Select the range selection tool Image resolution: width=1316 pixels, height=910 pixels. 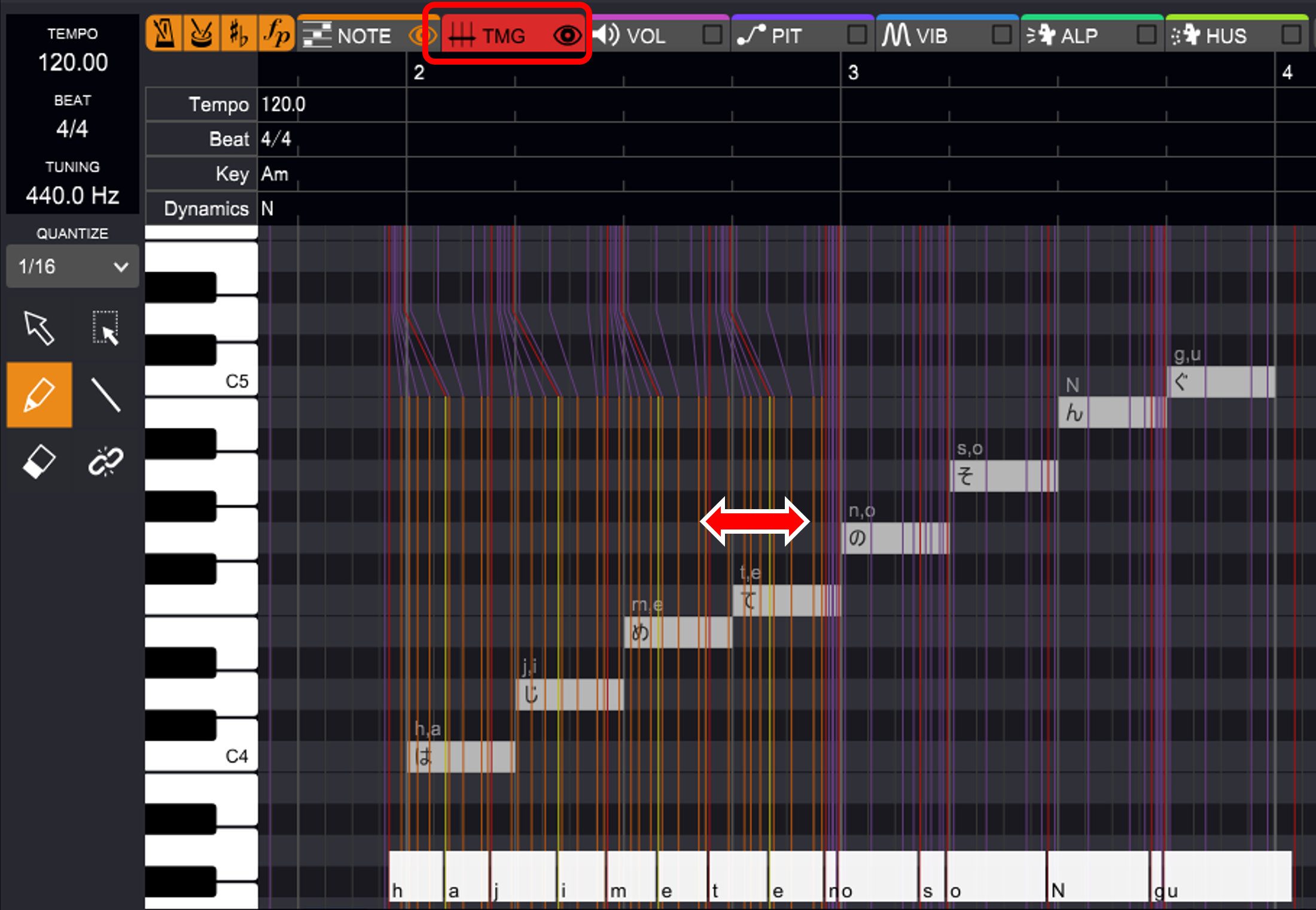[x=106, y=328]
